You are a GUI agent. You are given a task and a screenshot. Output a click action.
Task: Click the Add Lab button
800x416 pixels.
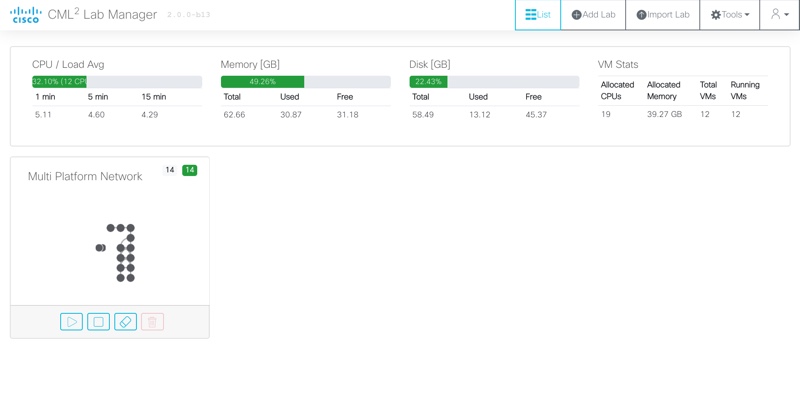click(593, 15)
